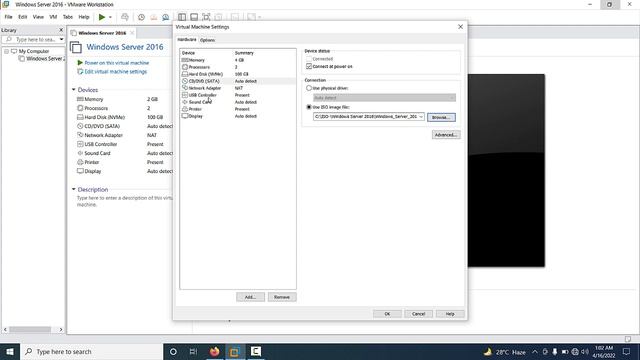The width and height of the screenshot is (640, 360).
Task: Collapse the My Computer tree node
Action: tap(7, 51)
